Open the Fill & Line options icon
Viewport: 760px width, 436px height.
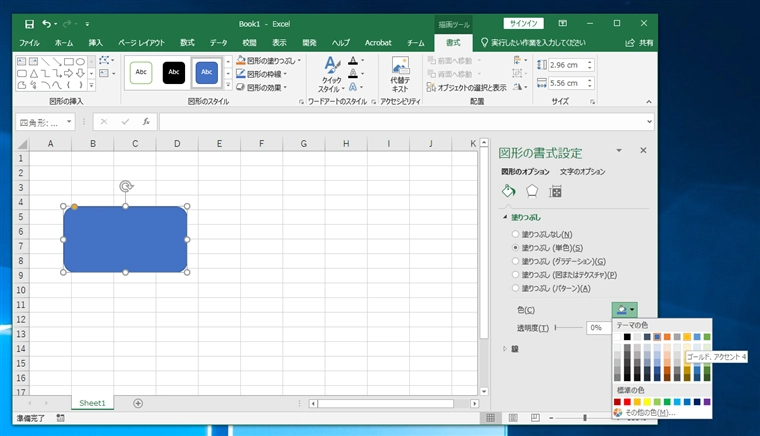click(x=508, y=191)
